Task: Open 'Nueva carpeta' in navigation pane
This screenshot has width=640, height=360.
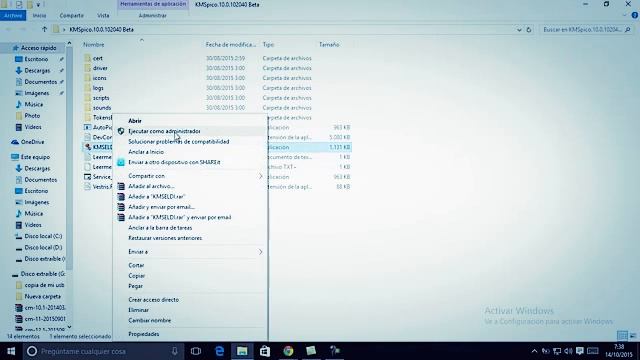Action: click(42, 296)
